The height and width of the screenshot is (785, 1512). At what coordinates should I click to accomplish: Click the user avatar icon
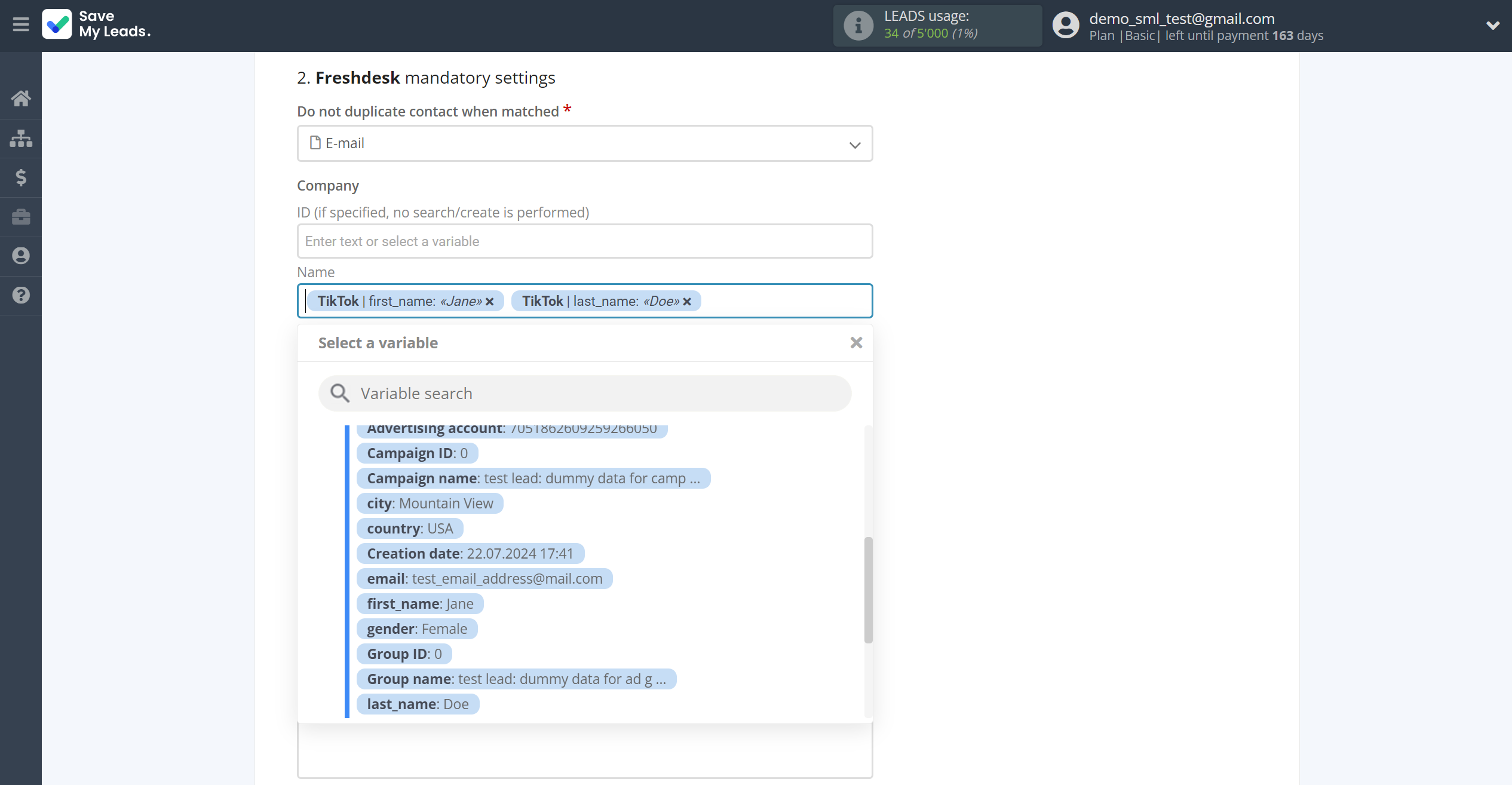[x=1066, y=26]
